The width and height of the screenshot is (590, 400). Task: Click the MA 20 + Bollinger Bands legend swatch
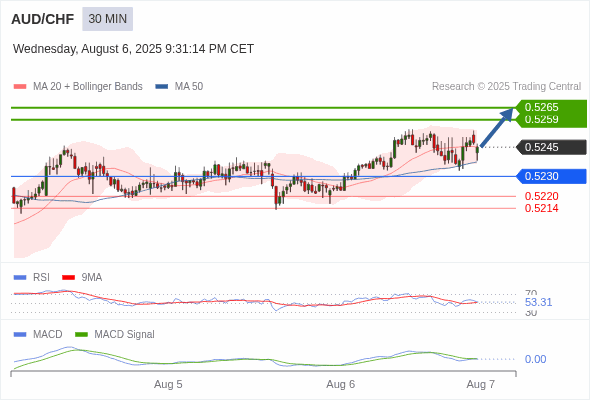(x=20, y=87)
